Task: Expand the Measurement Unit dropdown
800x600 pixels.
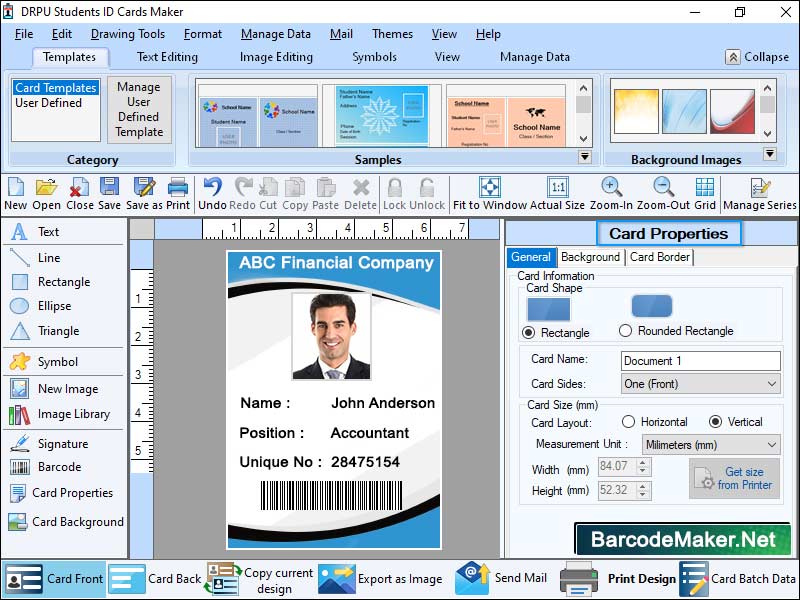Action: coord(711,445)
